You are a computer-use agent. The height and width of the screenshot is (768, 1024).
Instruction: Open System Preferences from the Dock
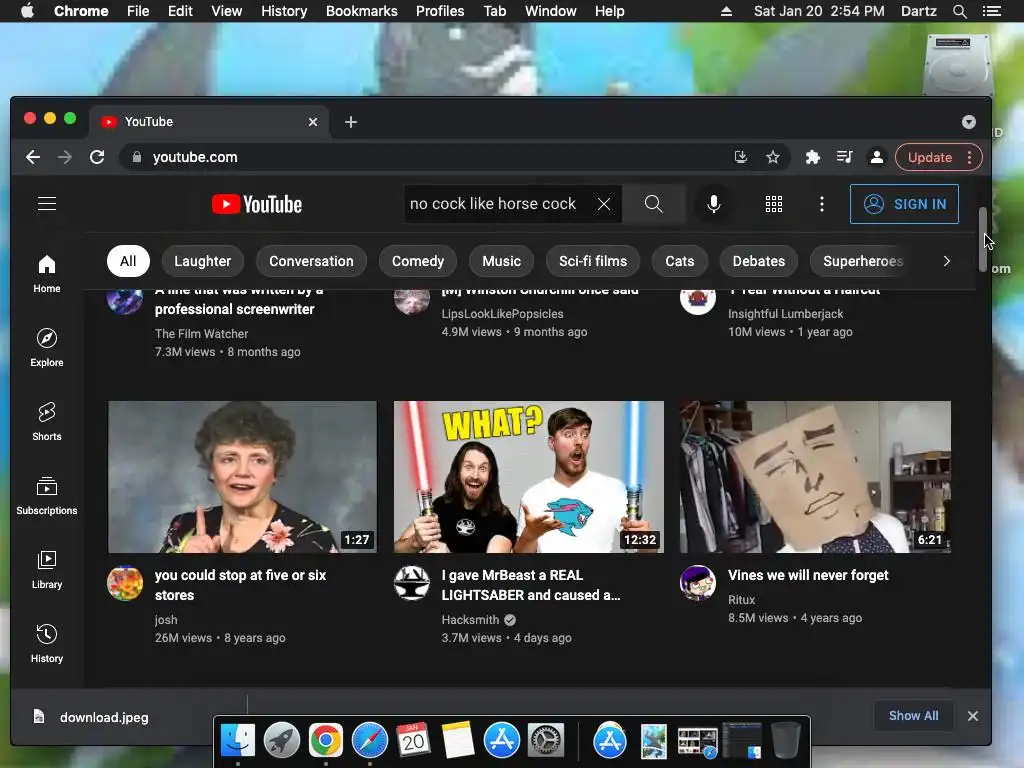tap(546, 741)
